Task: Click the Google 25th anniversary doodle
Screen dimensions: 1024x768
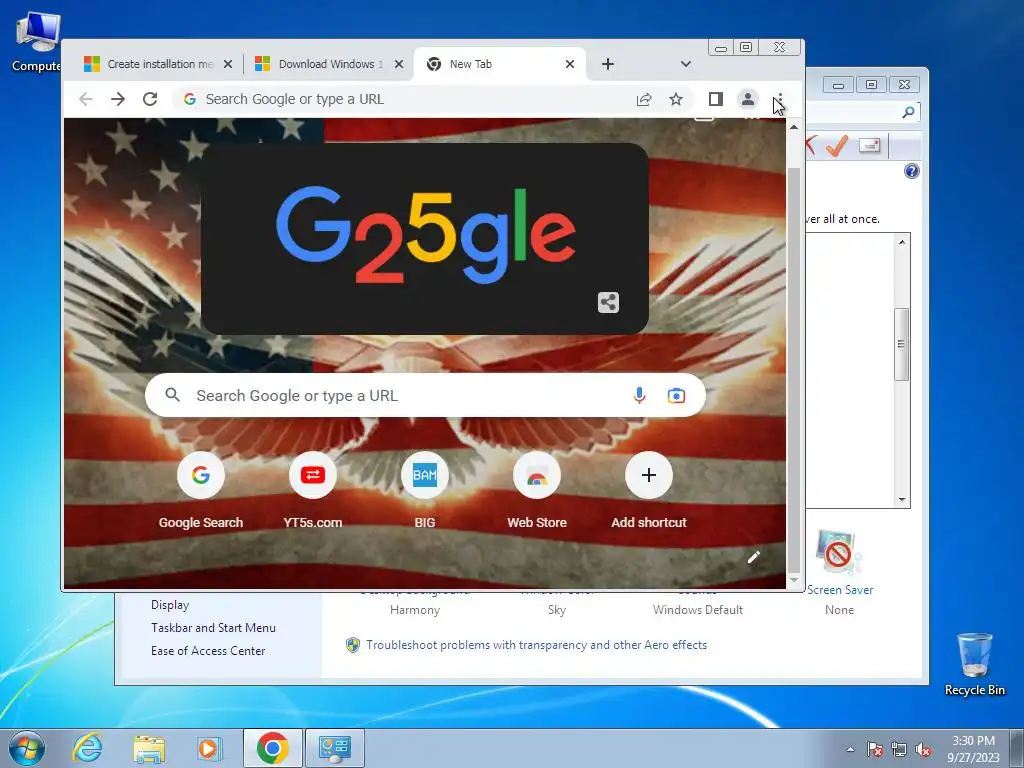Action: click(x=425, y=238)
